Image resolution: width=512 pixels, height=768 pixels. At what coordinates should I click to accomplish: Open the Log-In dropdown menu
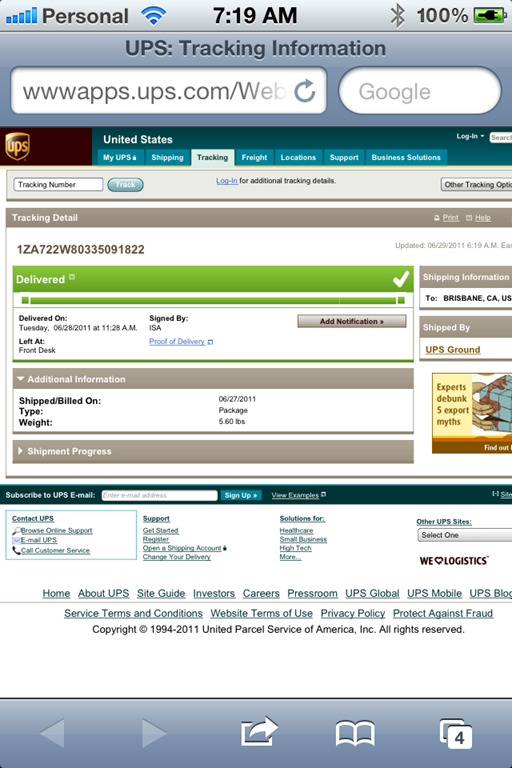coord(470,136)
